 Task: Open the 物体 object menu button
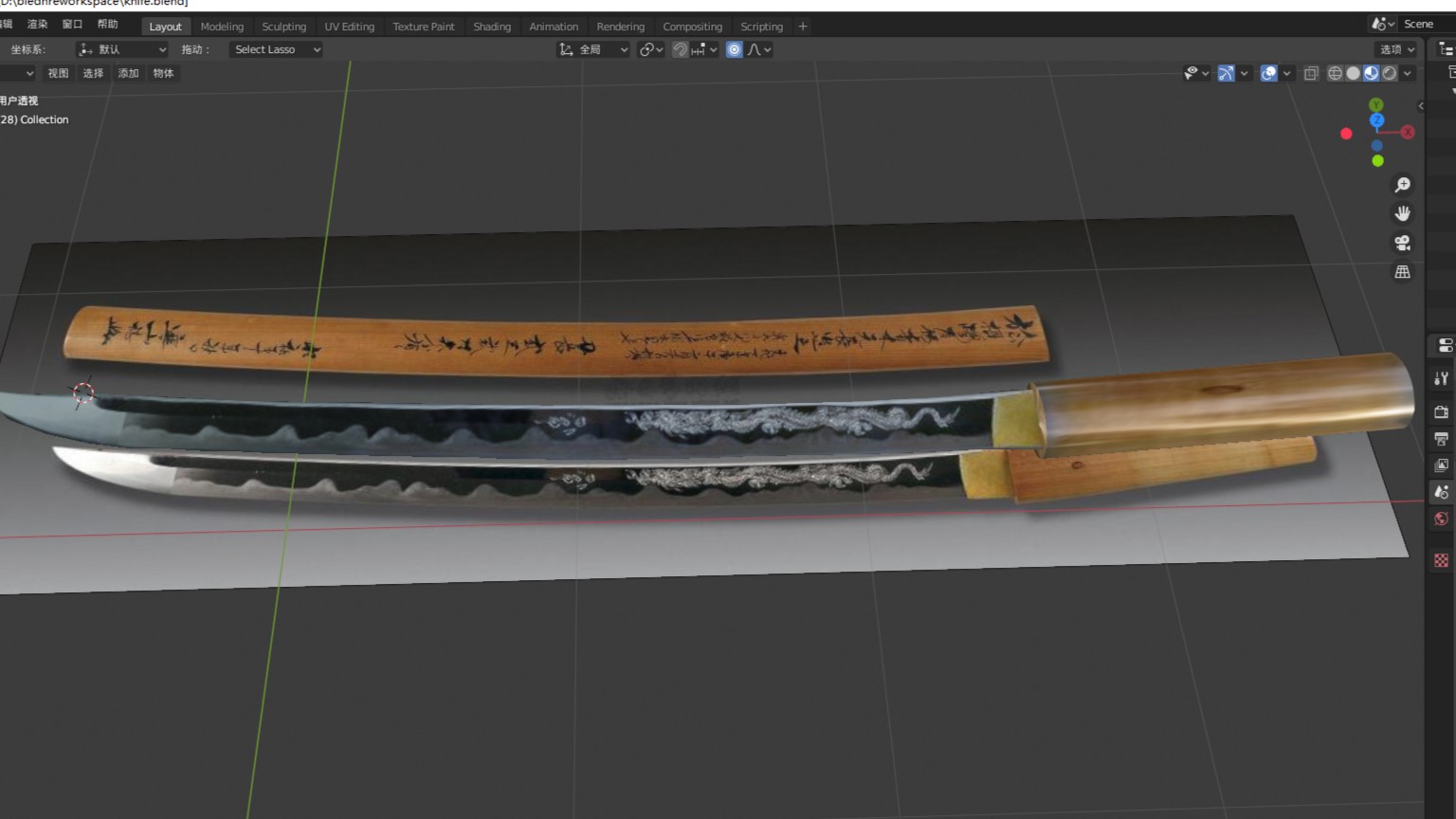pyautogui.click(x=163, y=73)
